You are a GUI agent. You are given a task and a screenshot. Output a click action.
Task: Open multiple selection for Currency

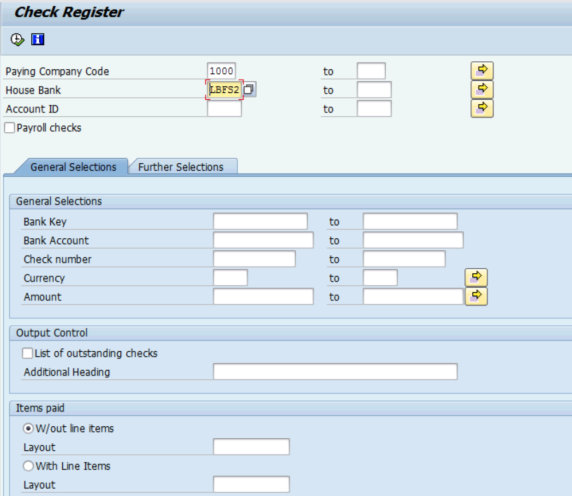tap(476, 278)
